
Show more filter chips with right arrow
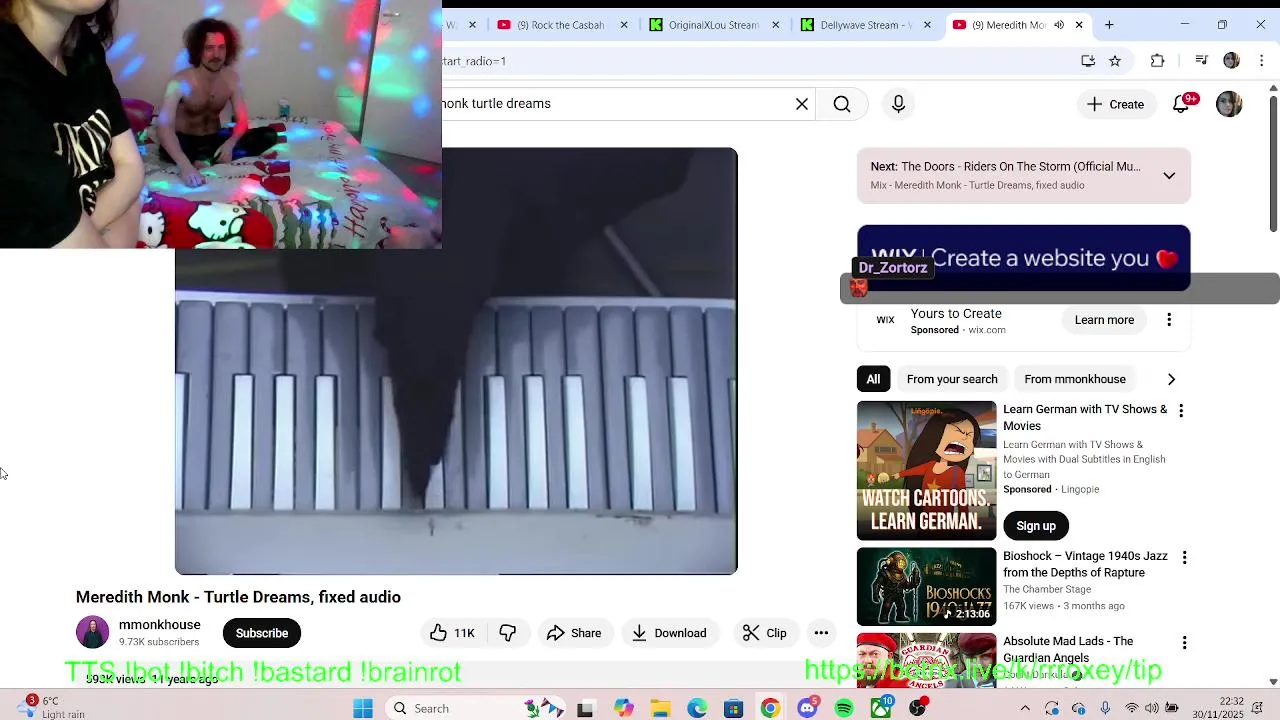coord(1171,380)
